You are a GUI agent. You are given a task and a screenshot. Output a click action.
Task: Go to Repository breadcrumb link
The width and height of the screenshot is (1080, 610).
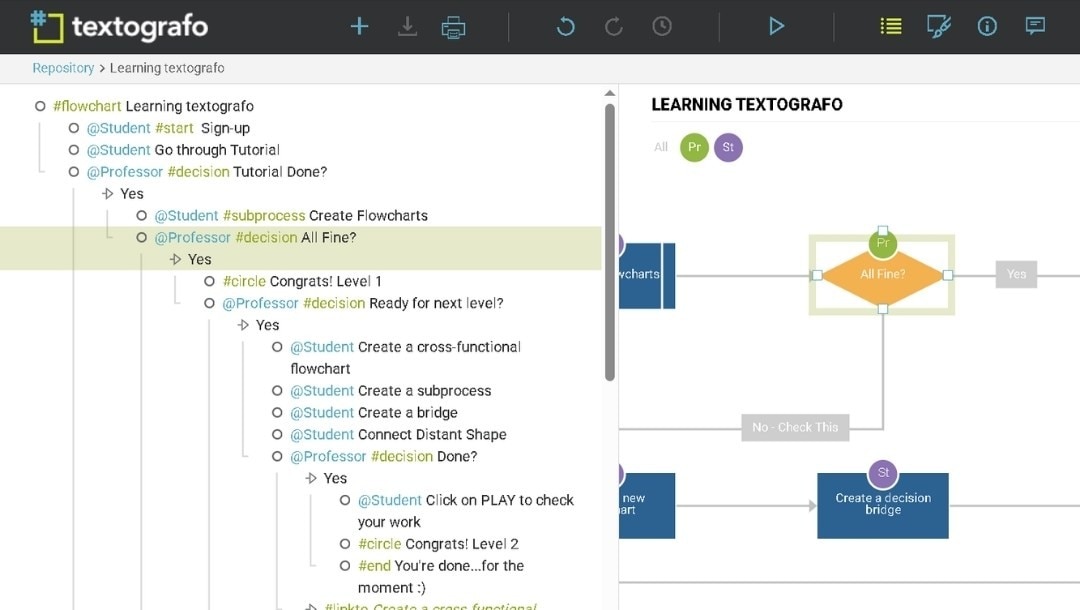pos(63,67)
